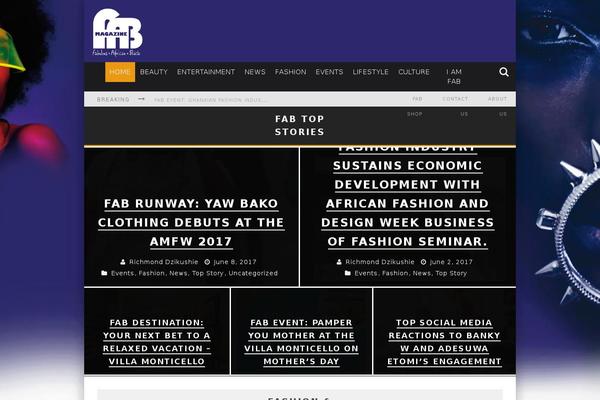Open the Beauty menu
The width and height of the screenshot is (600, 400).
tap(154, 72)
